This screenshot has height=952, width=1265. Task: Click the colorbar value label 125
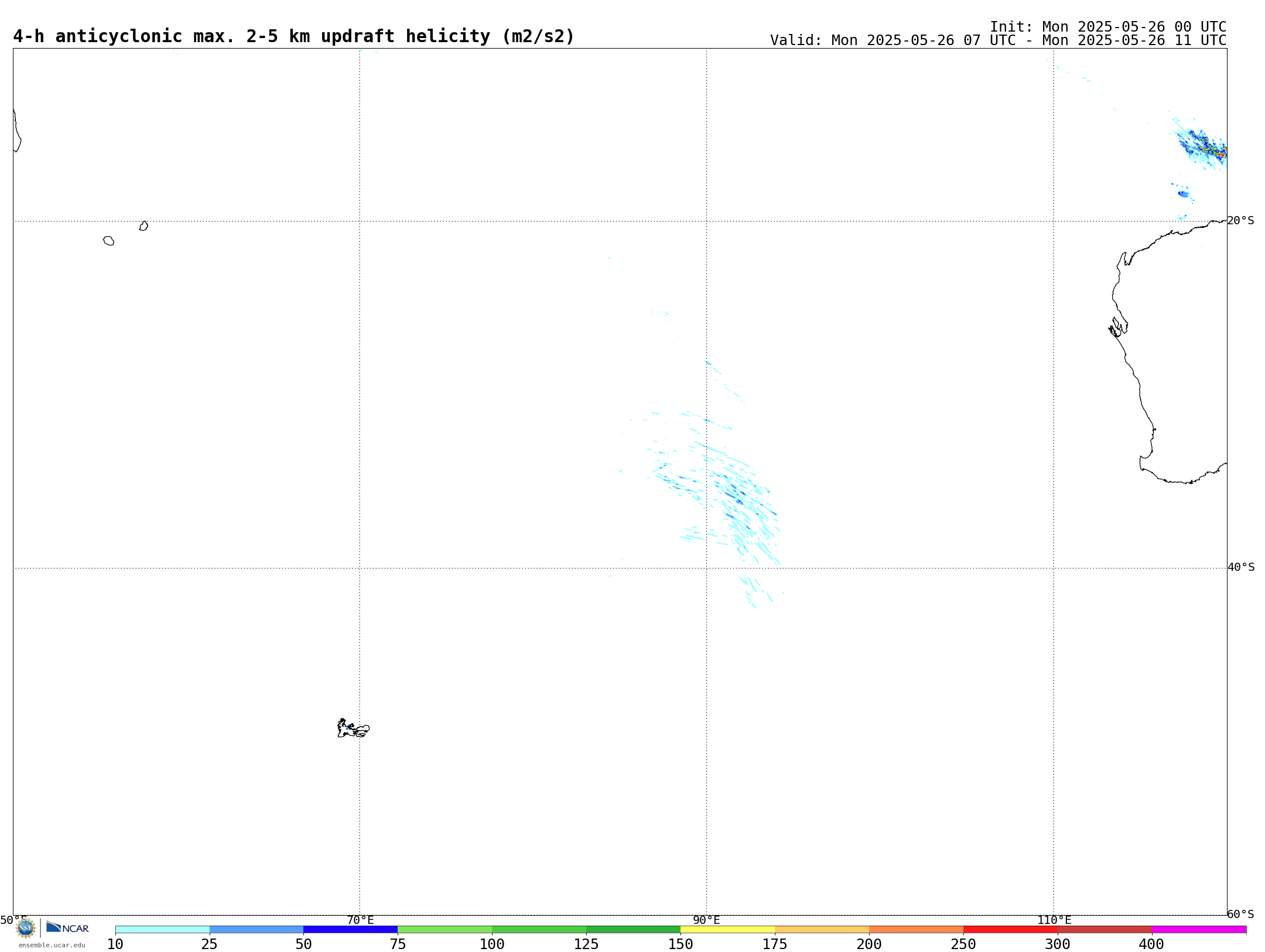[586, 944]
